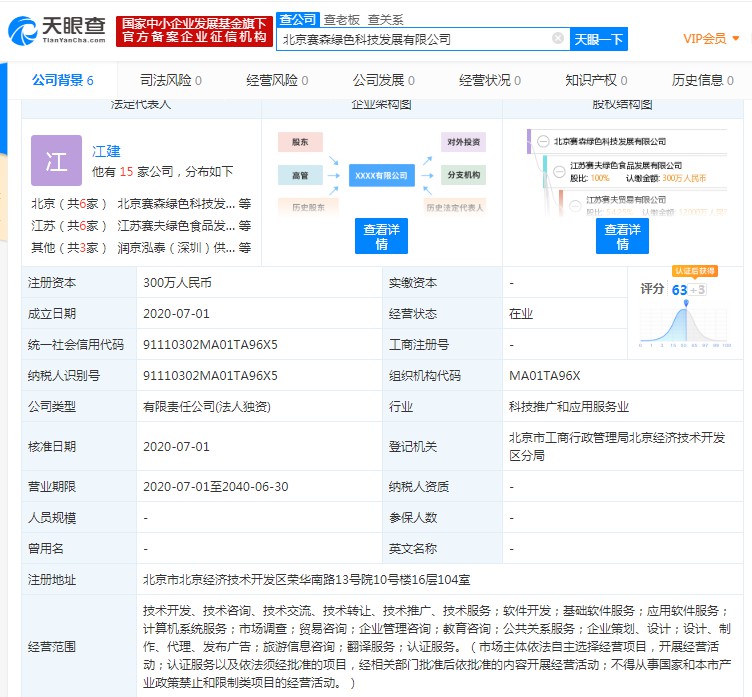752x697 pixels.
Task: Switch to the 查老板 search tab
Action: (341, 20)
